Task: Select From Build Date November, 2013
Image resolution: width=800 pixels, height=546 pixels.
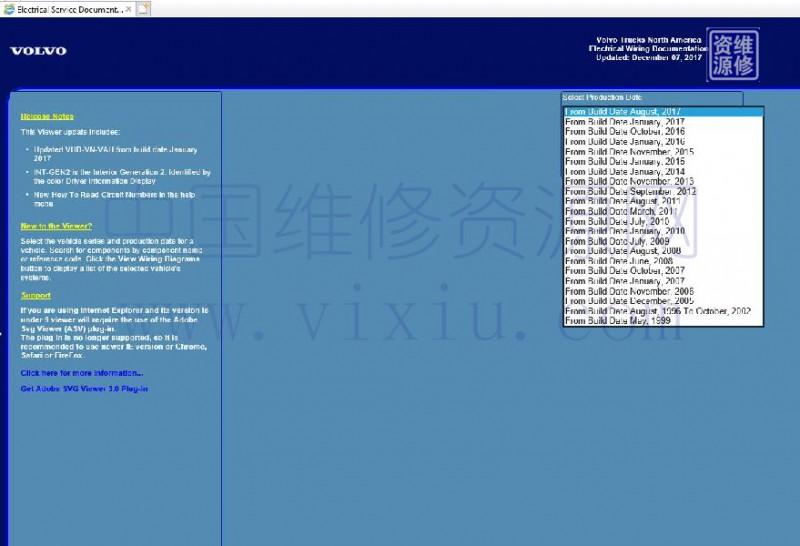Action: 663,182
